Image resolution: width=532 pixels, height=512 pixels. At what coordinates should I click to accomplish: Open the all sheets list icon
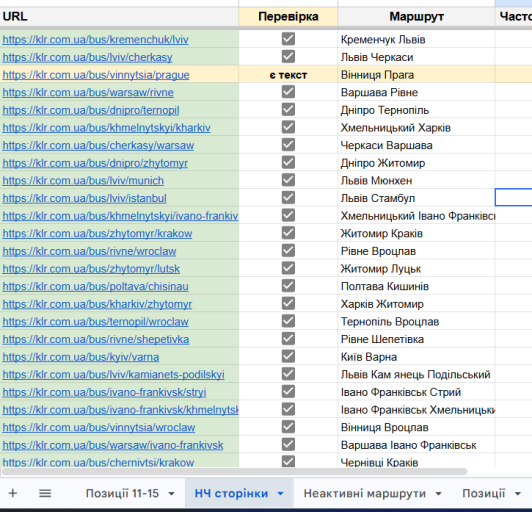[x=45, y=493]
